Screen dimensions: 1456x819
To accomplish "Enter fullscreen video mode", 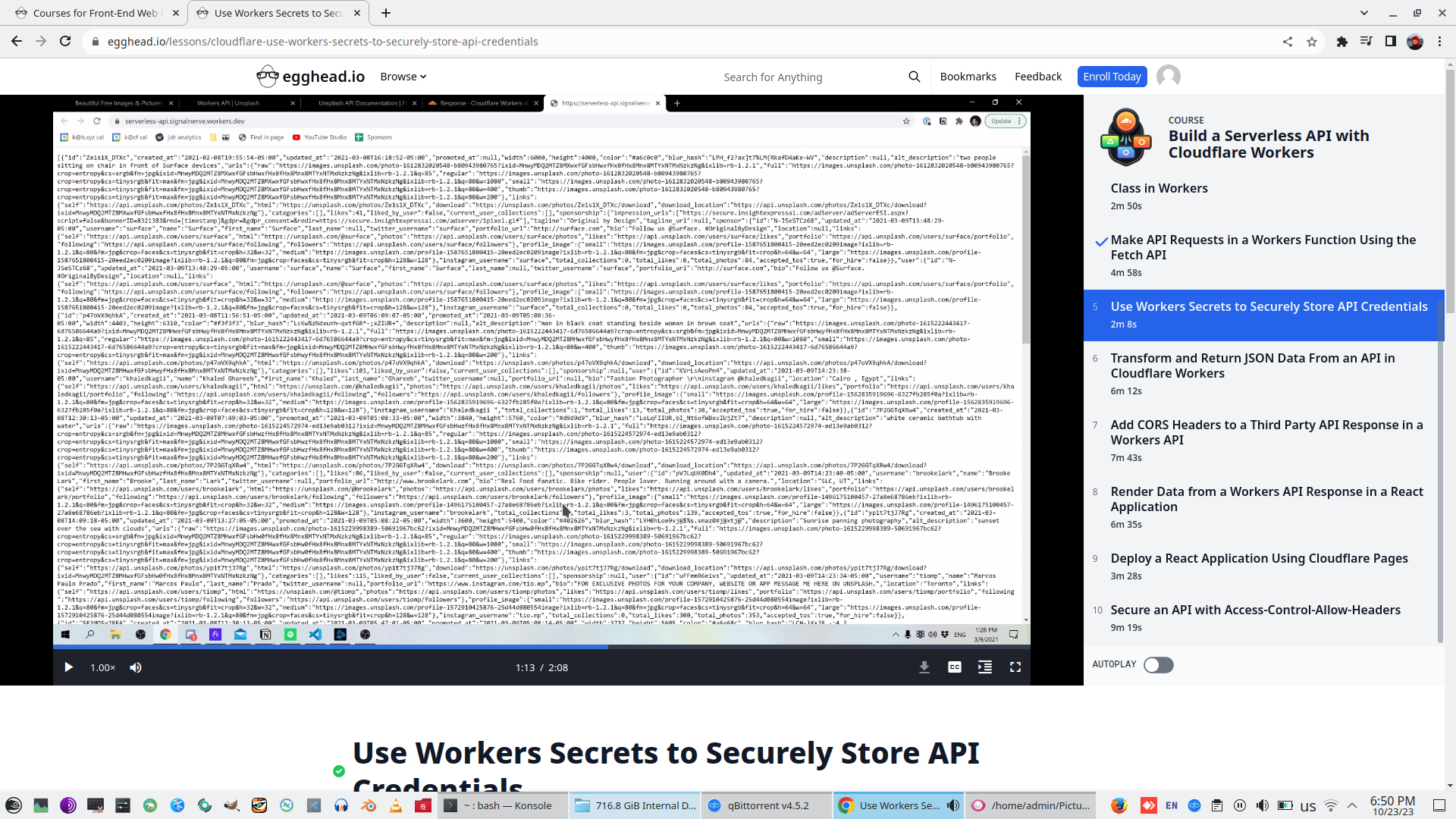I will (1015, 667).
